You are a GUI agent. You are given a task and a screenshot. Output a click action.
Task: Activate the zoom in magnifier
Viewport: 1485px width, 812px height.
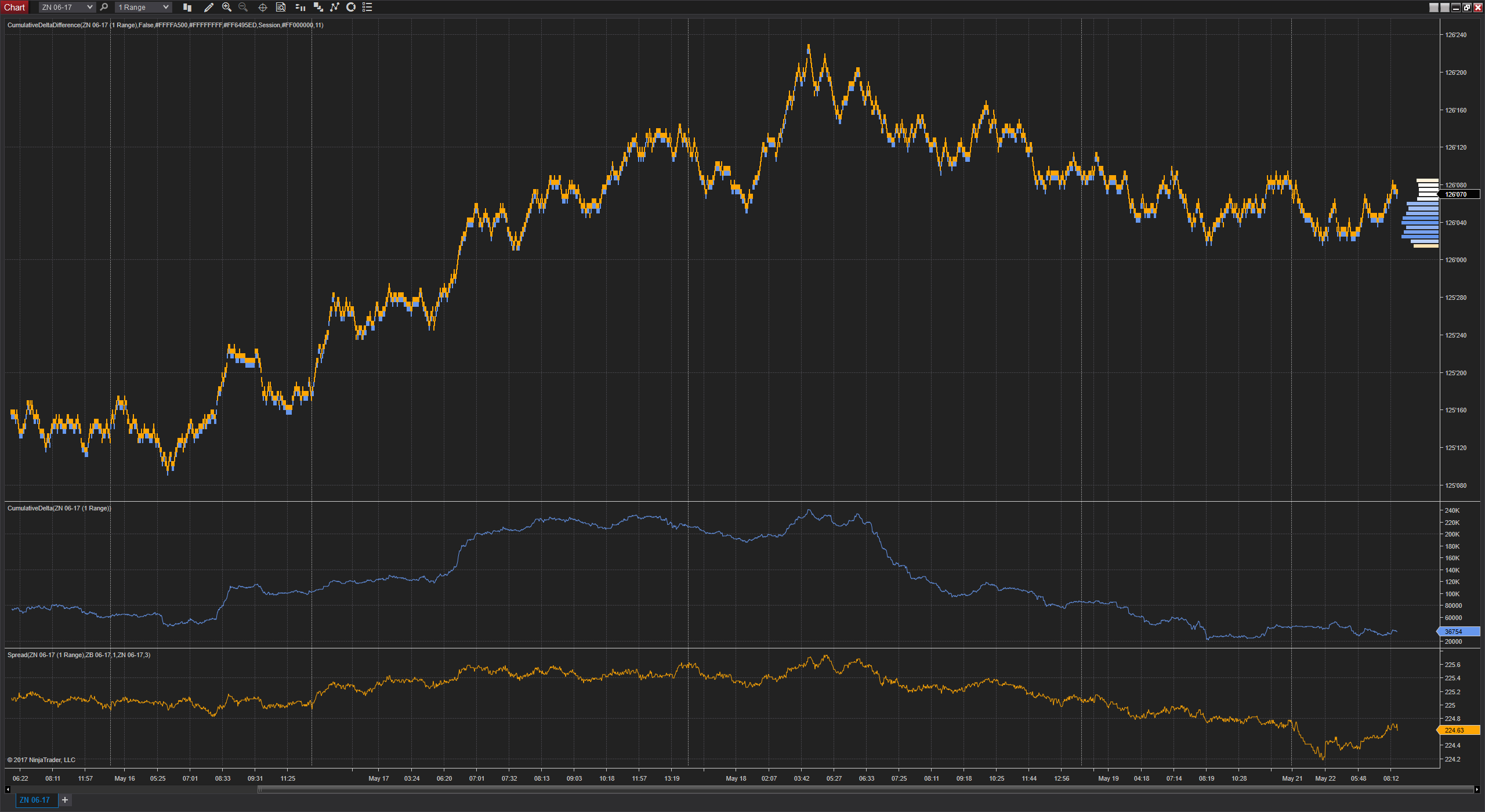point(227,8)
